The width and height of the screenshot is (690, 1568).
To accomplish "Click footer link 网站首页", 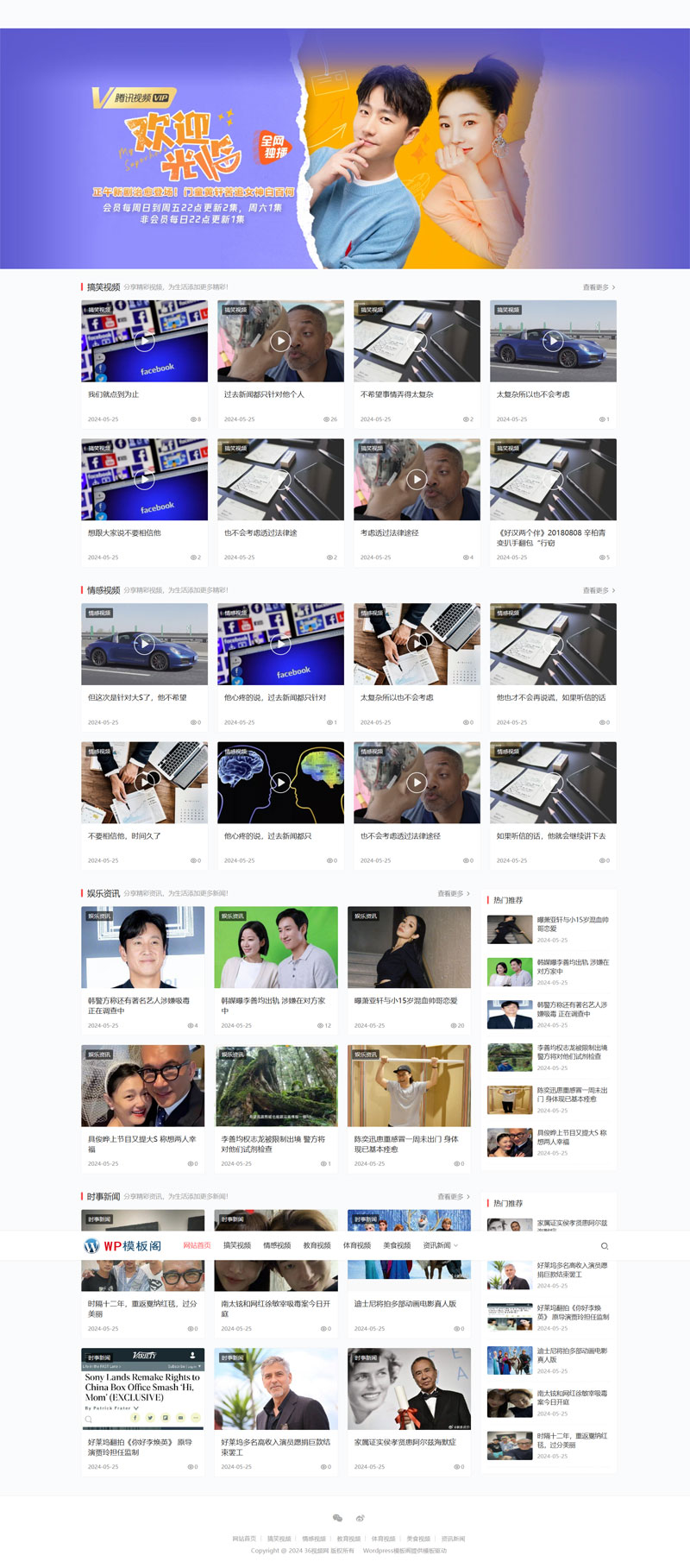I will (244, 1539).
